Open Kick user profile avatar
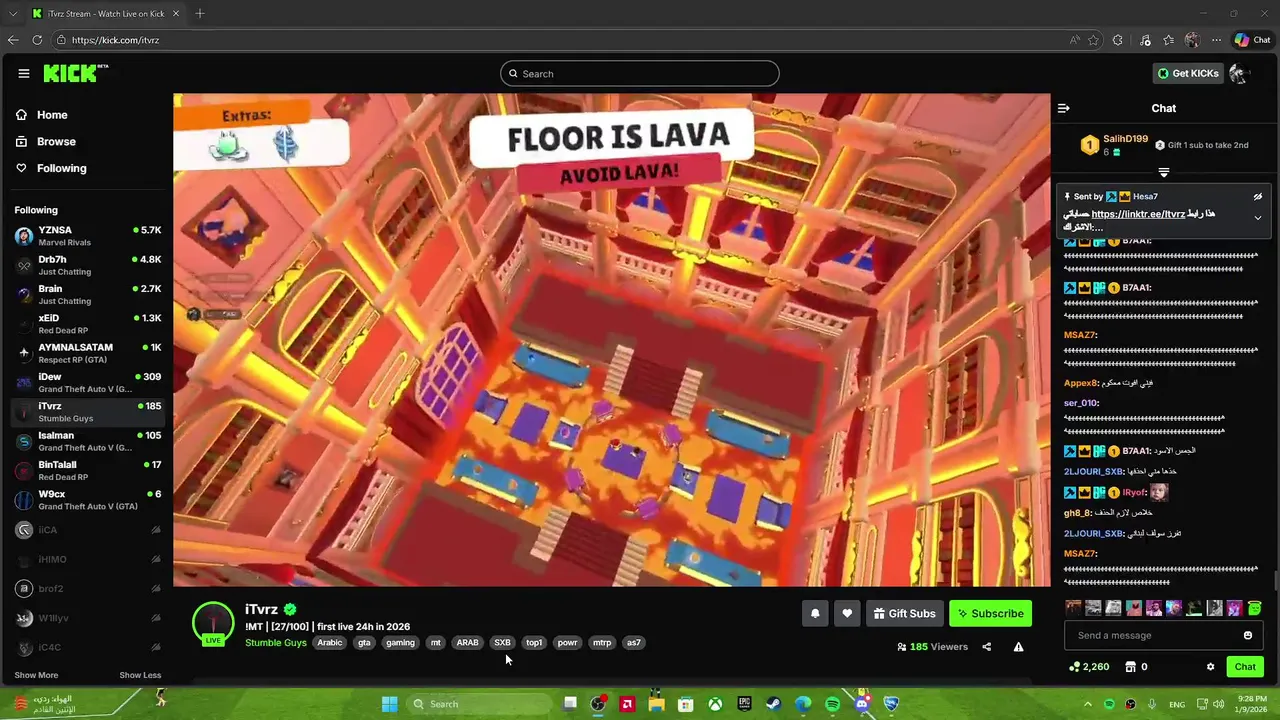1280x720 pixels. pos(1239,73)
